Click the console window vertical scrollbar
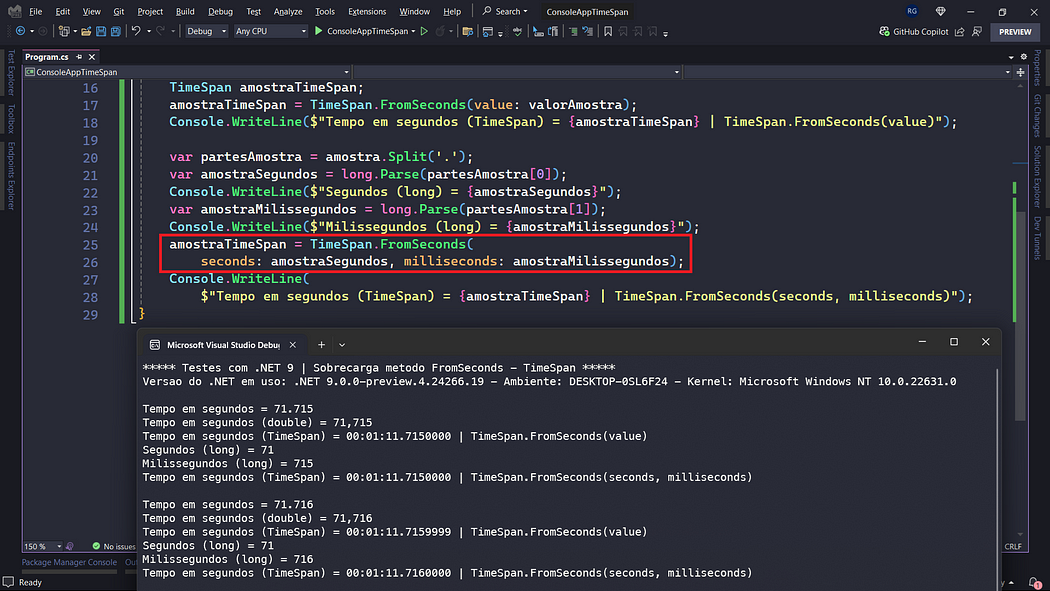This screenshot has width=1050, height=591. point(997,479)
